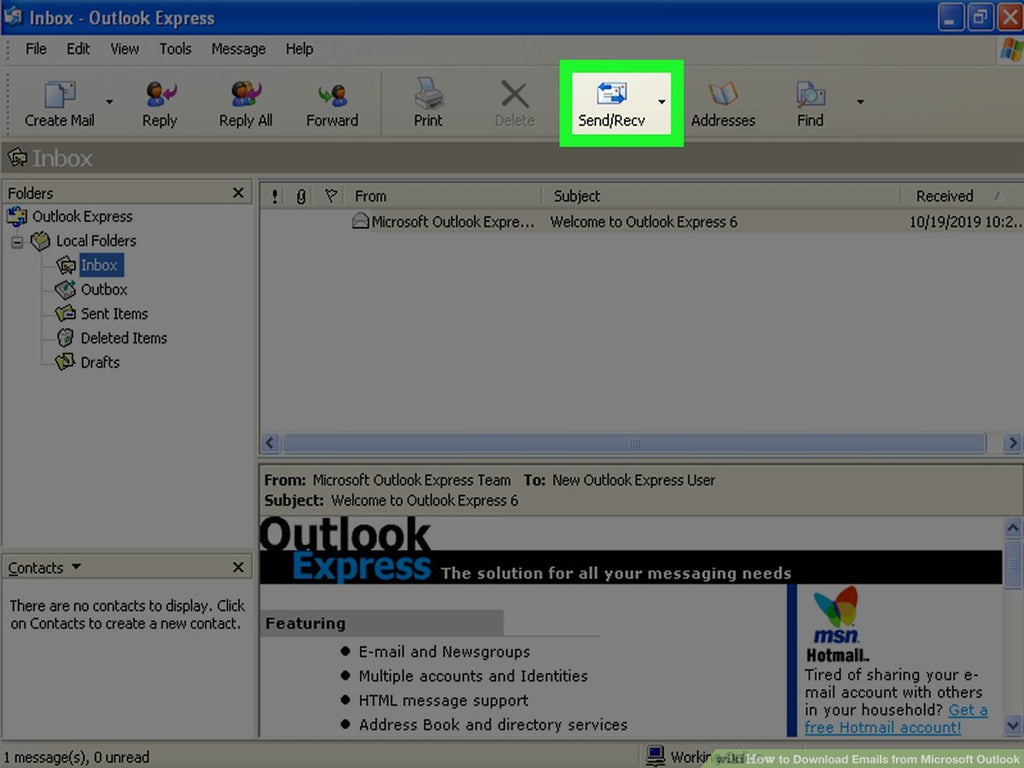This screenshot has width=1024, height=768.
Task: Collapse the Local Folders tree
Action: [x=16, y=241]
